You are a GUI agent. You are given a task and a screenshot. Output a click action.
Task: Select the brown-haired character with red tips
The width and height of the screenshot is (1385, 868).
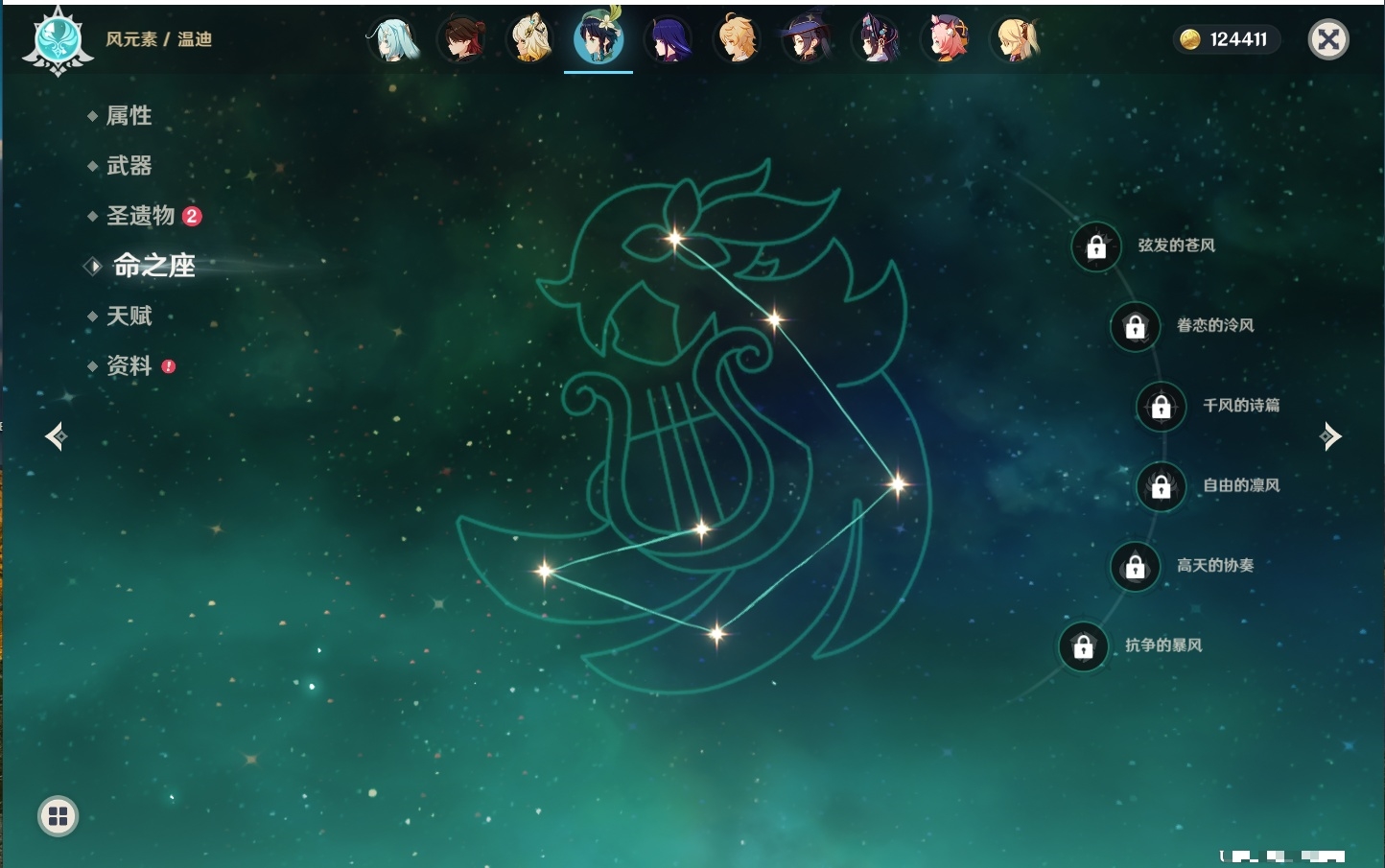[x=461, y=39]
